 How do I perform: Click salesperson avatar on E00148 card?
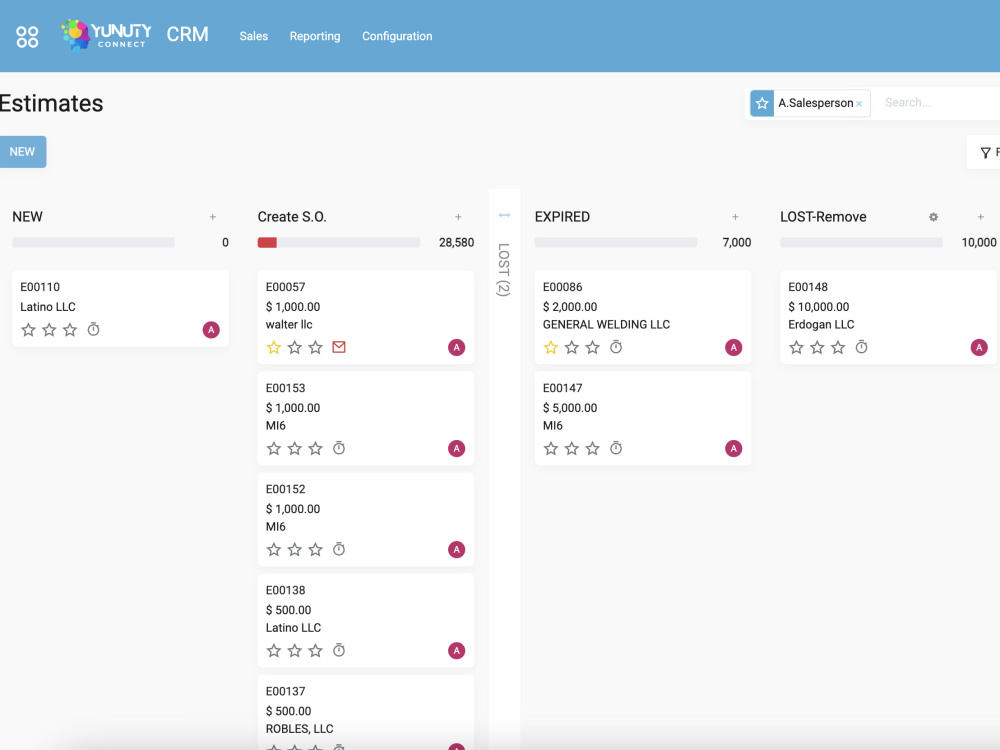coord(979,348)
